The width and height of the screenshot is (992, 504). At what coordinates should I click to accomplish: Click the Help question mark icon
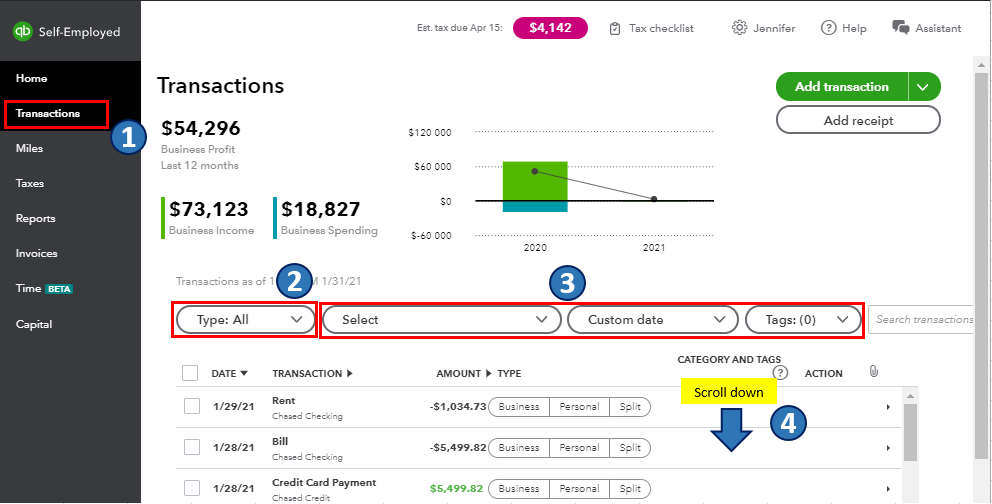(828, 28)
